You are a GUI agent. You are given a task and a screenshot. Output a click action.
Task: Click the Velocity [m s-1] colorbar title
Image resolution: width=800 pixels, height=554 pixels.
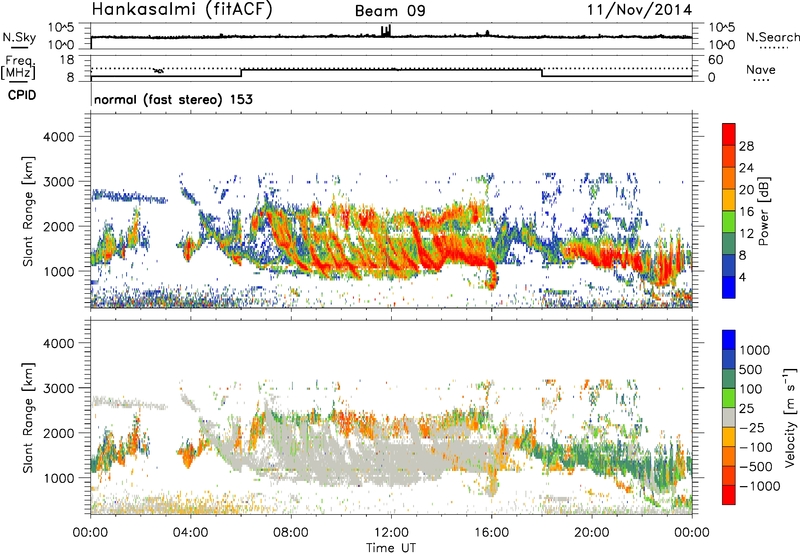click(x=790, y=417)
